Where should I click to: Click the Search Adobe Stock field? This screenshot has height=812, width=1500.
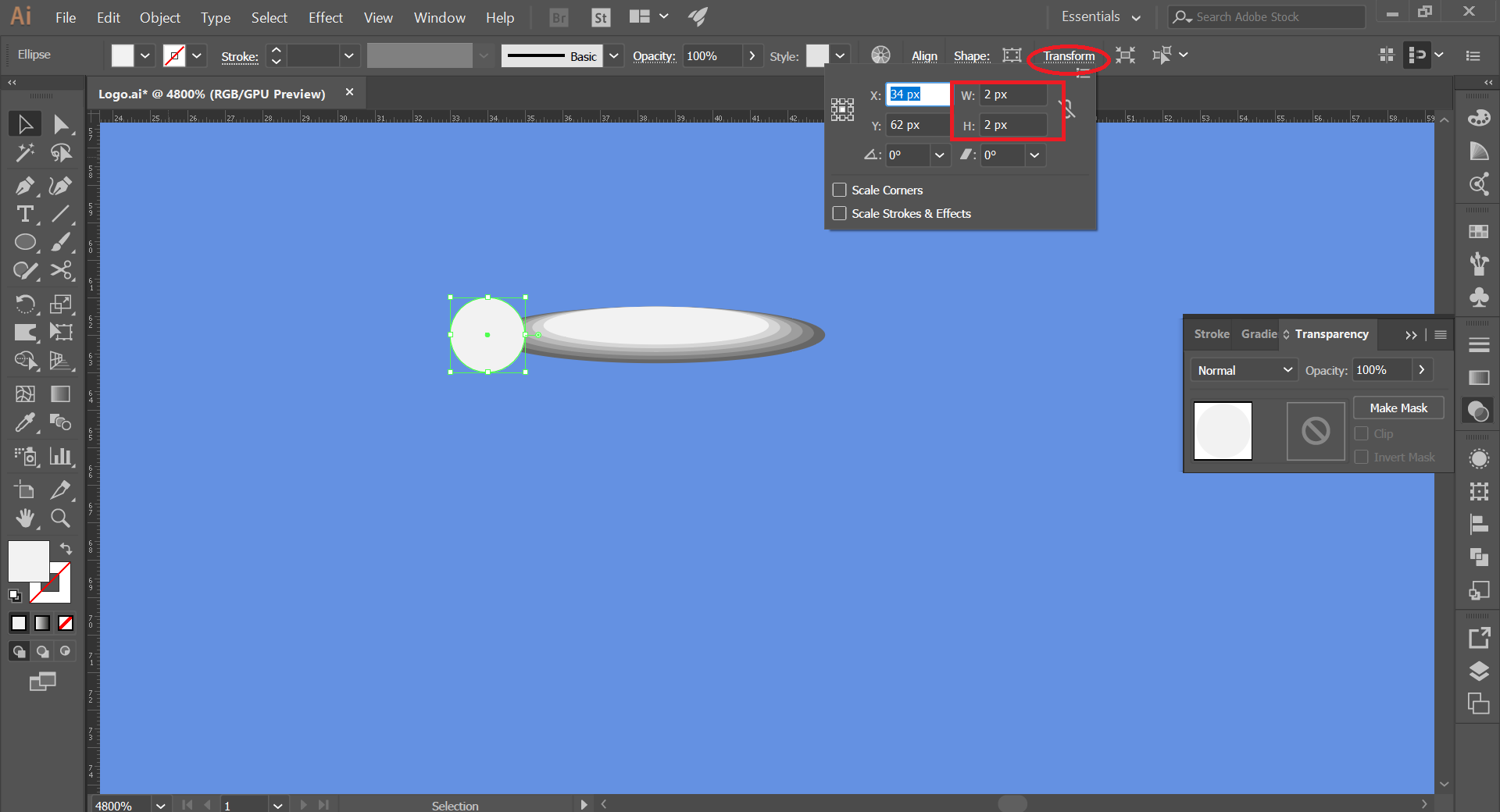point(1266,16)
